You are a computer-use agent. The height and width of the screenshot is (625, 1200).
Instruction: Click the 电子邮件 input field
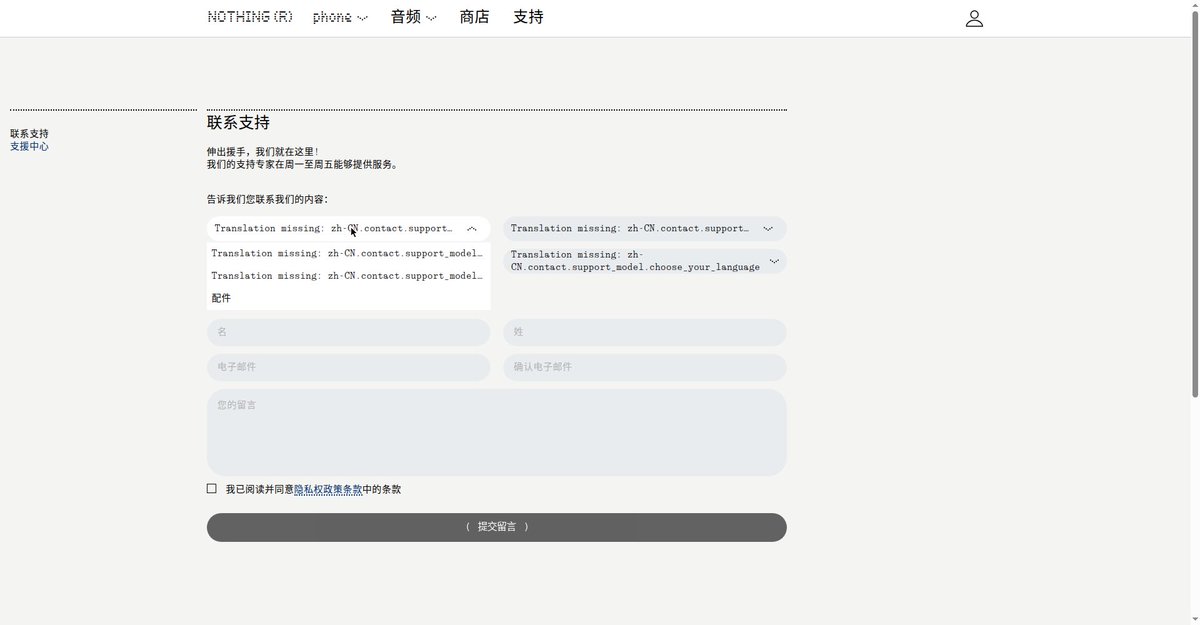coord(348,367)
